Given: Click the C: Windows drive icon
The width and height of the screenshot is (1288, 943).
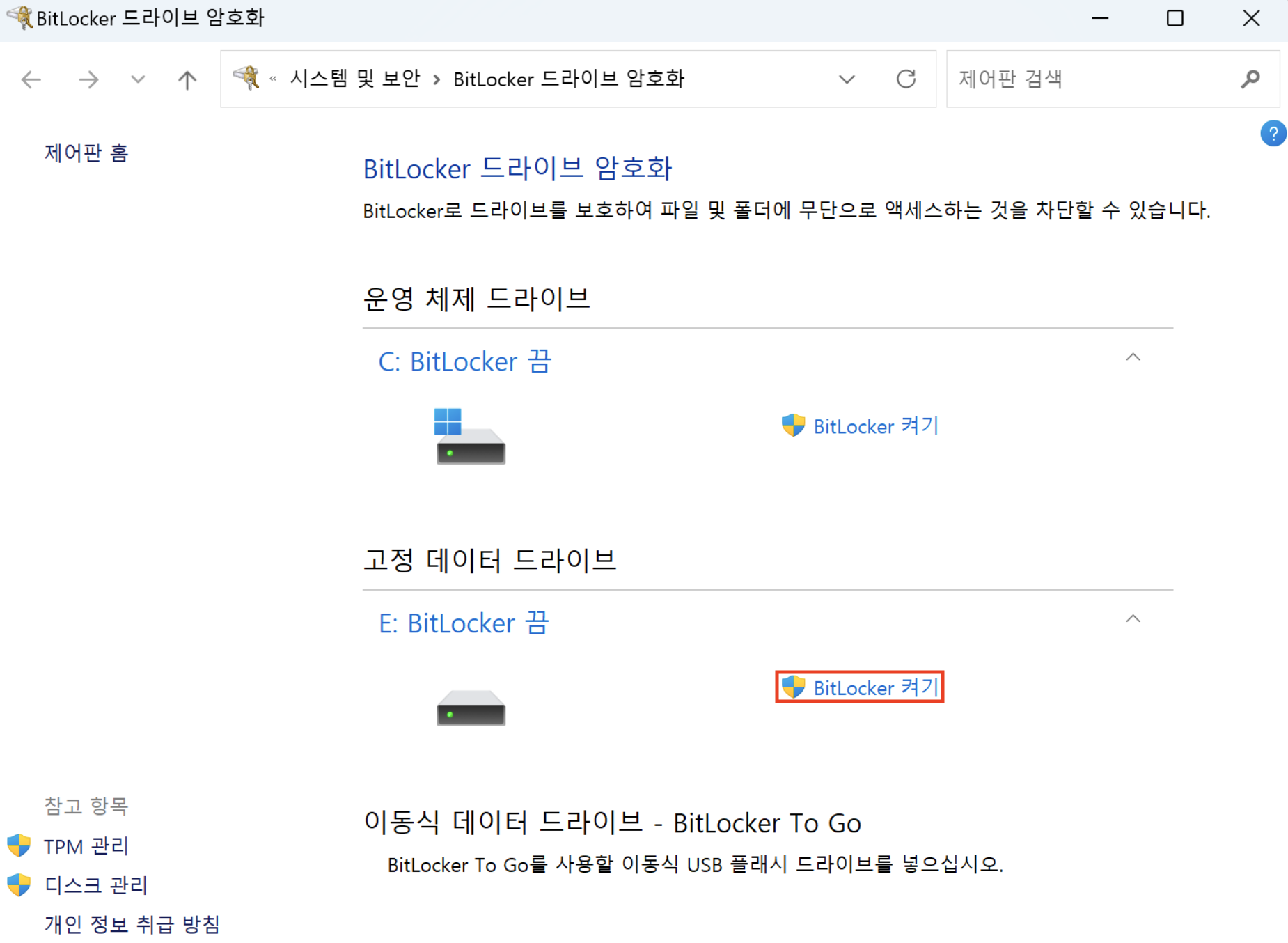Looking at the screenshot, I should point(471,436).
